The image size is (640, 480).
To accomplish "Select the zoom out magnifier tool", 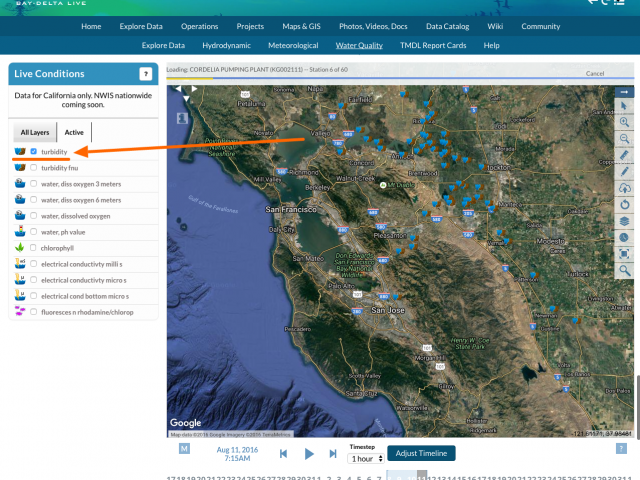I will tap(624, 139).
